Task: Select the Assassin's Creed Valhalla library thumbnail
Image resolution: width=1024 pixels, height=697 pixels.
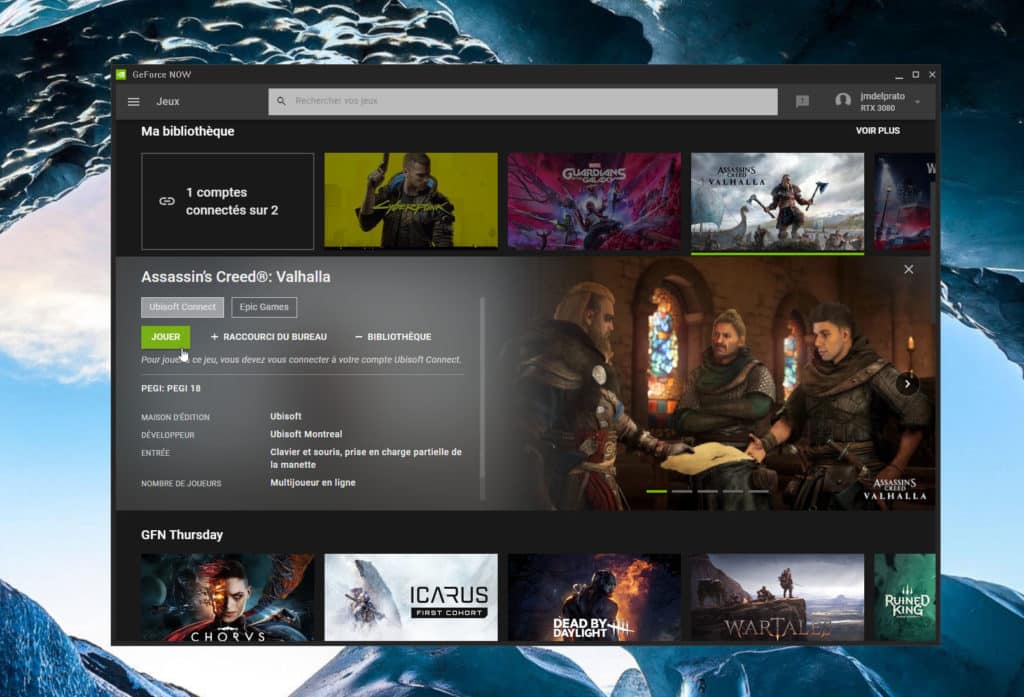Action: (777, 201)
